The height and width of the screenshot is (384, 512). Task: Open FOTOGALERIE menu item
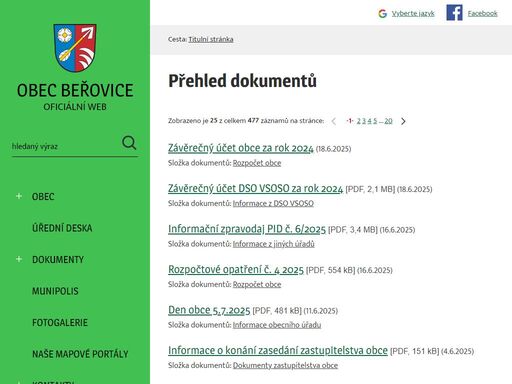[x=60, y=322]
